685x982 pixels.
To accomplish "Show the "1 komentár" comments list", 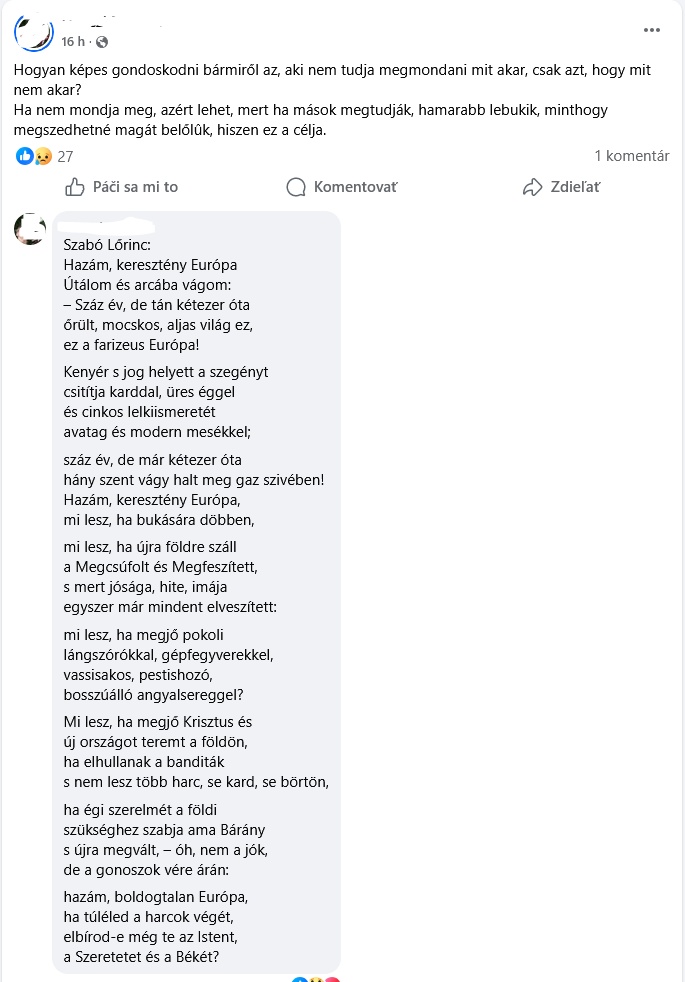I will coord(631,156).
